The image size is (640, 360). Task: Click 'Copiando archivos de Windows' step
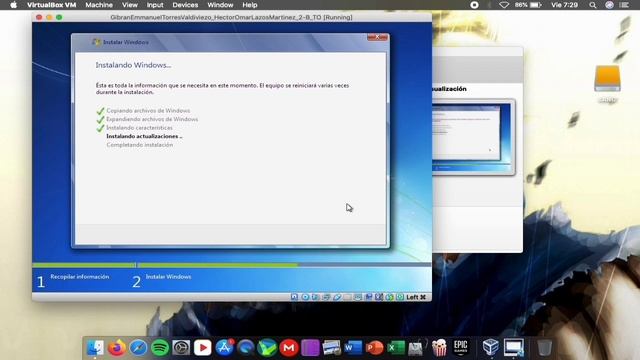point(148,111)
